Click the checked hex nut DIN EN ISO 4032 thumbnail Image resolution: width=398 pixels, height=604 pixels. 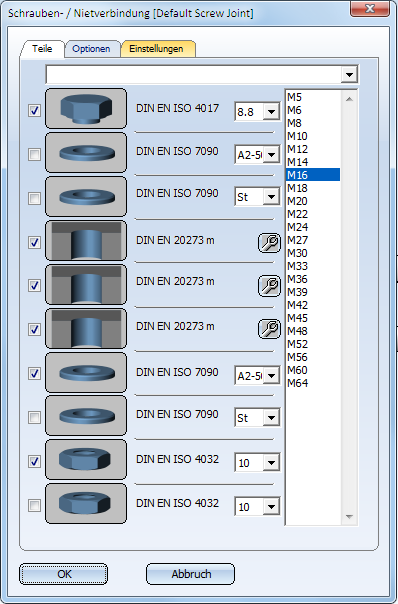click(x=86, y=460)
